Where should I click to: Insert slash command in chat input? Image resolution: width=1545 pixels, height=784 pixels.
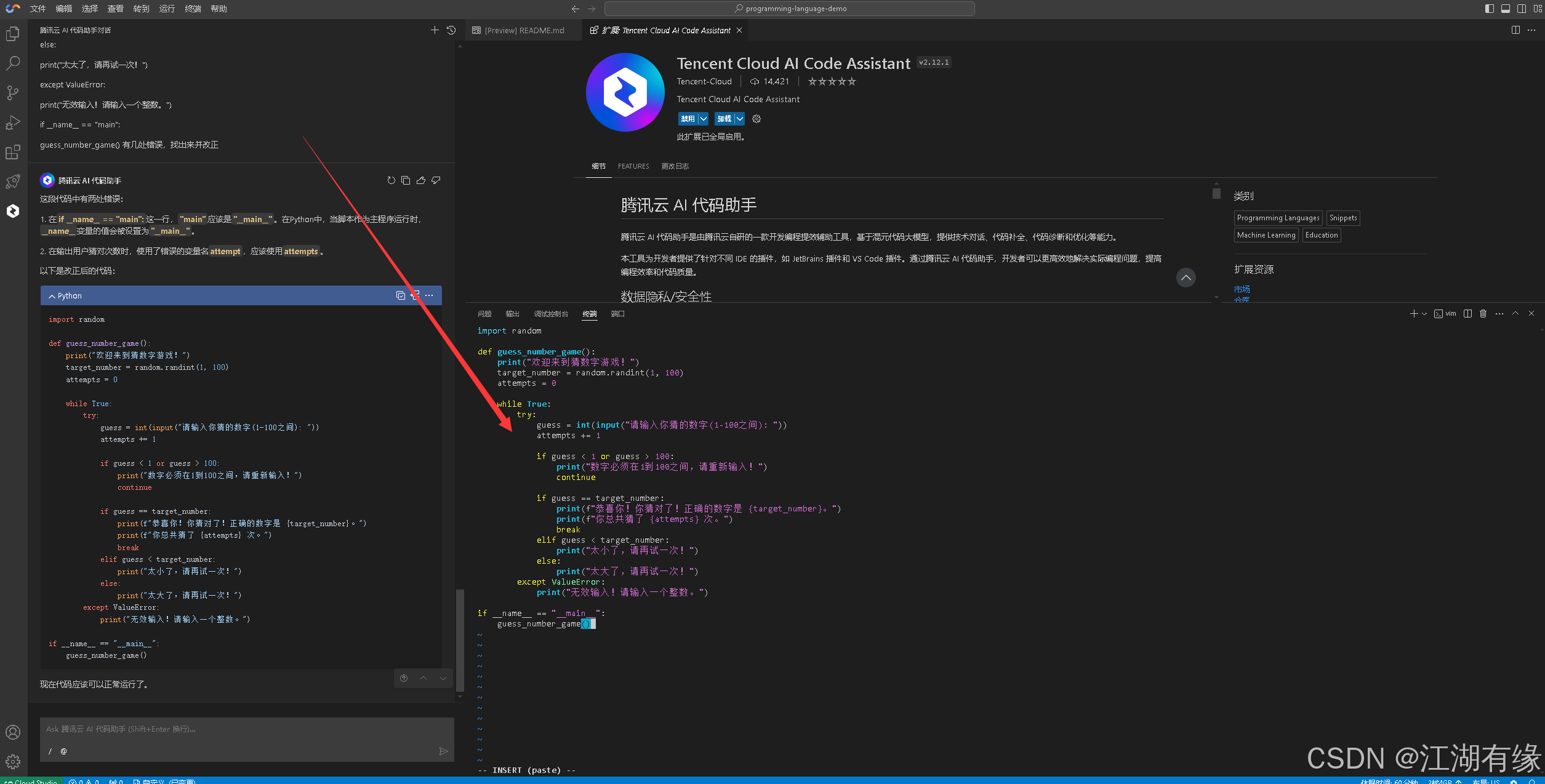(x=50, y=751)
